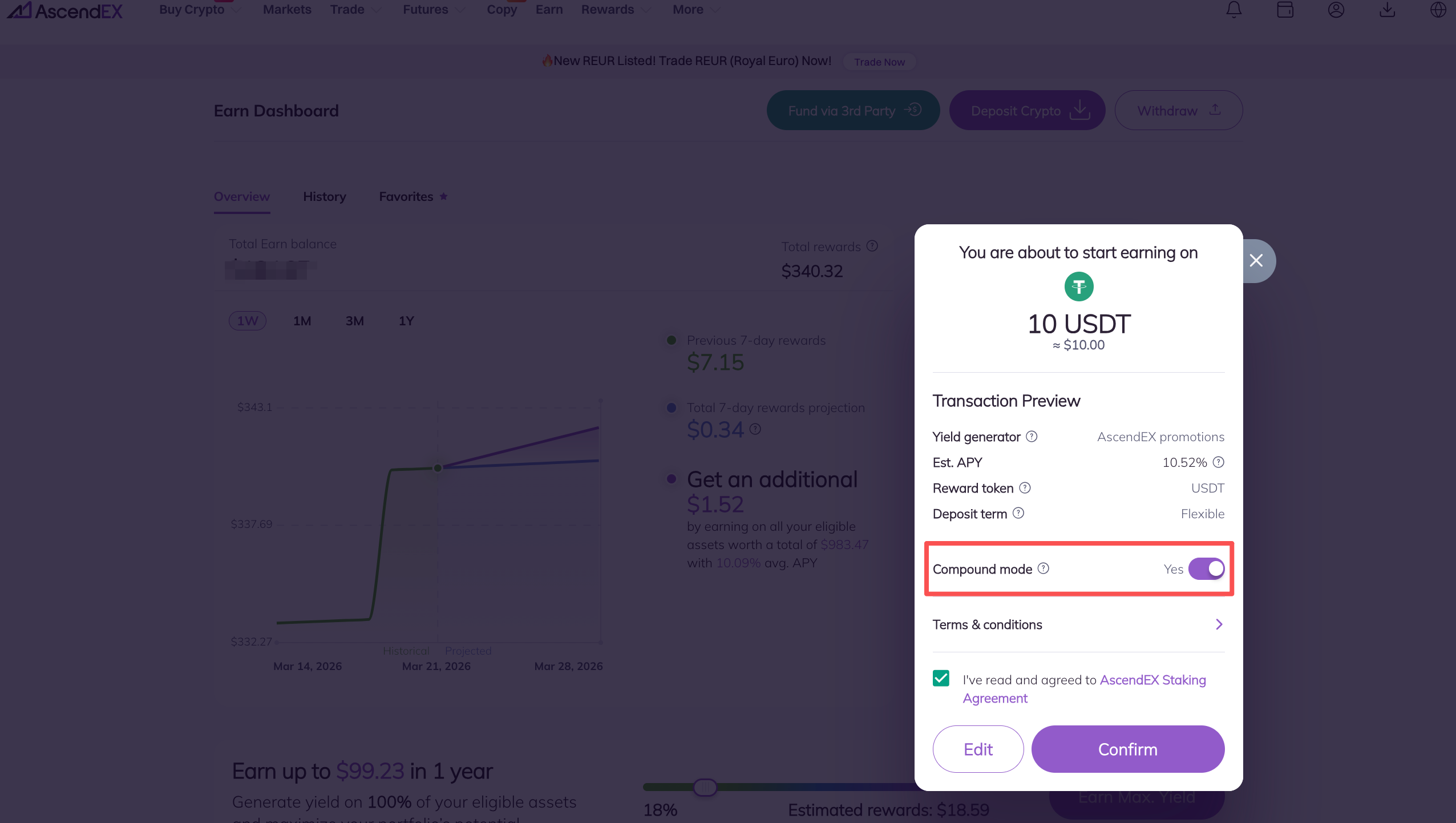Click the globe language icon

click(1438, 10)
